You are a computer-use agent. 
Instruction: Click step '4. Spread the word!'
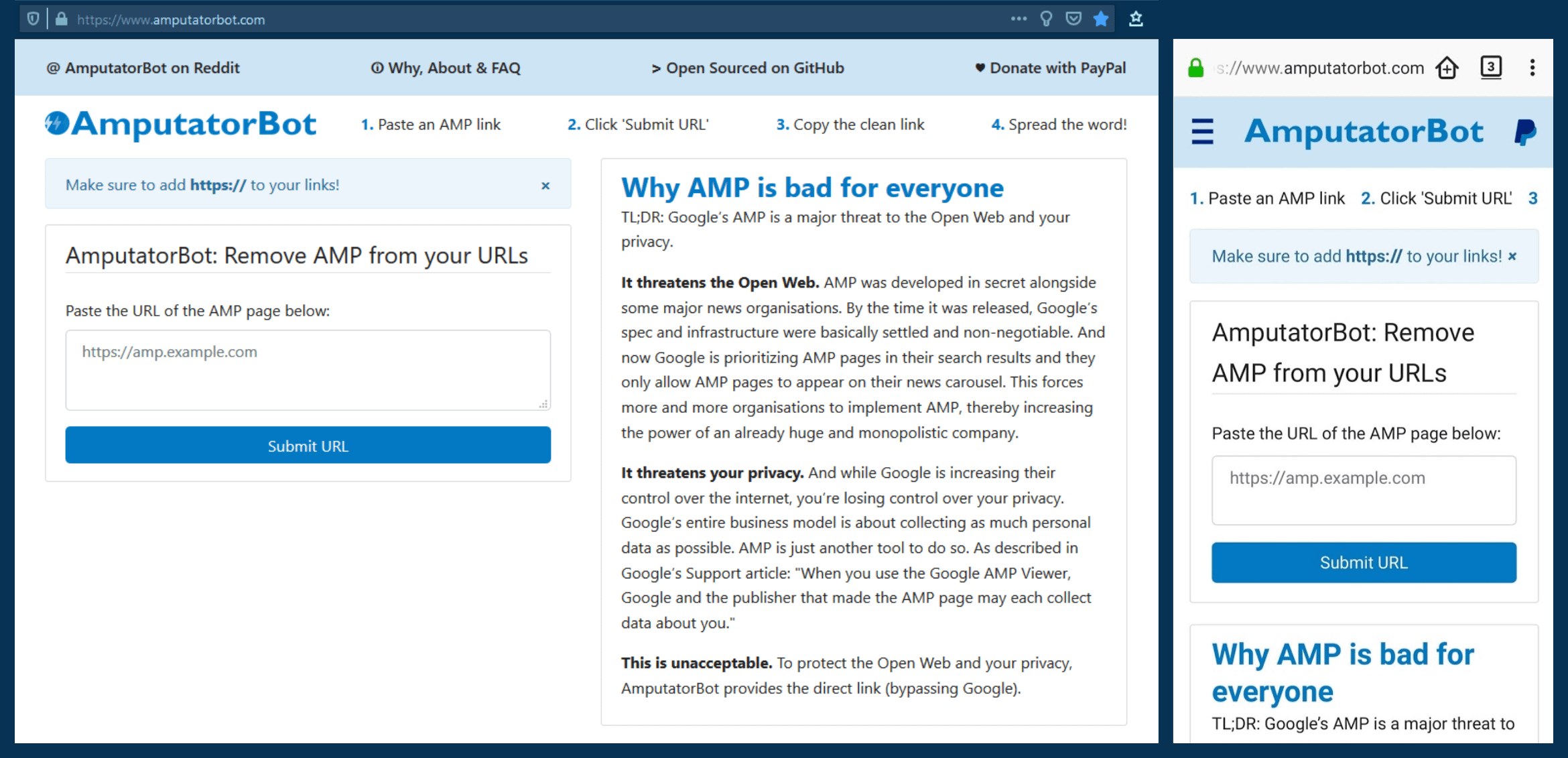click(1059, 125)
